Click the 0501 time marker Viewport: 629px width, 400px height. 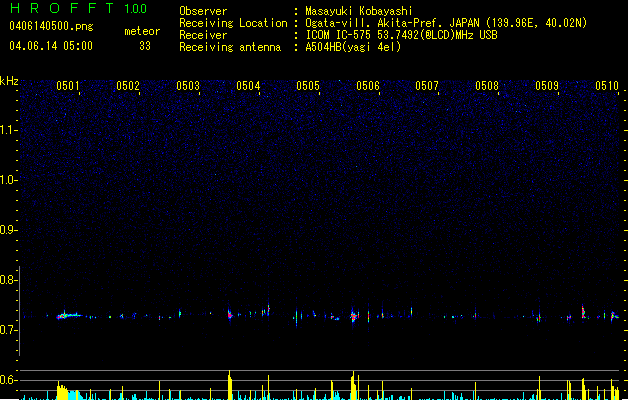point(67,86)
